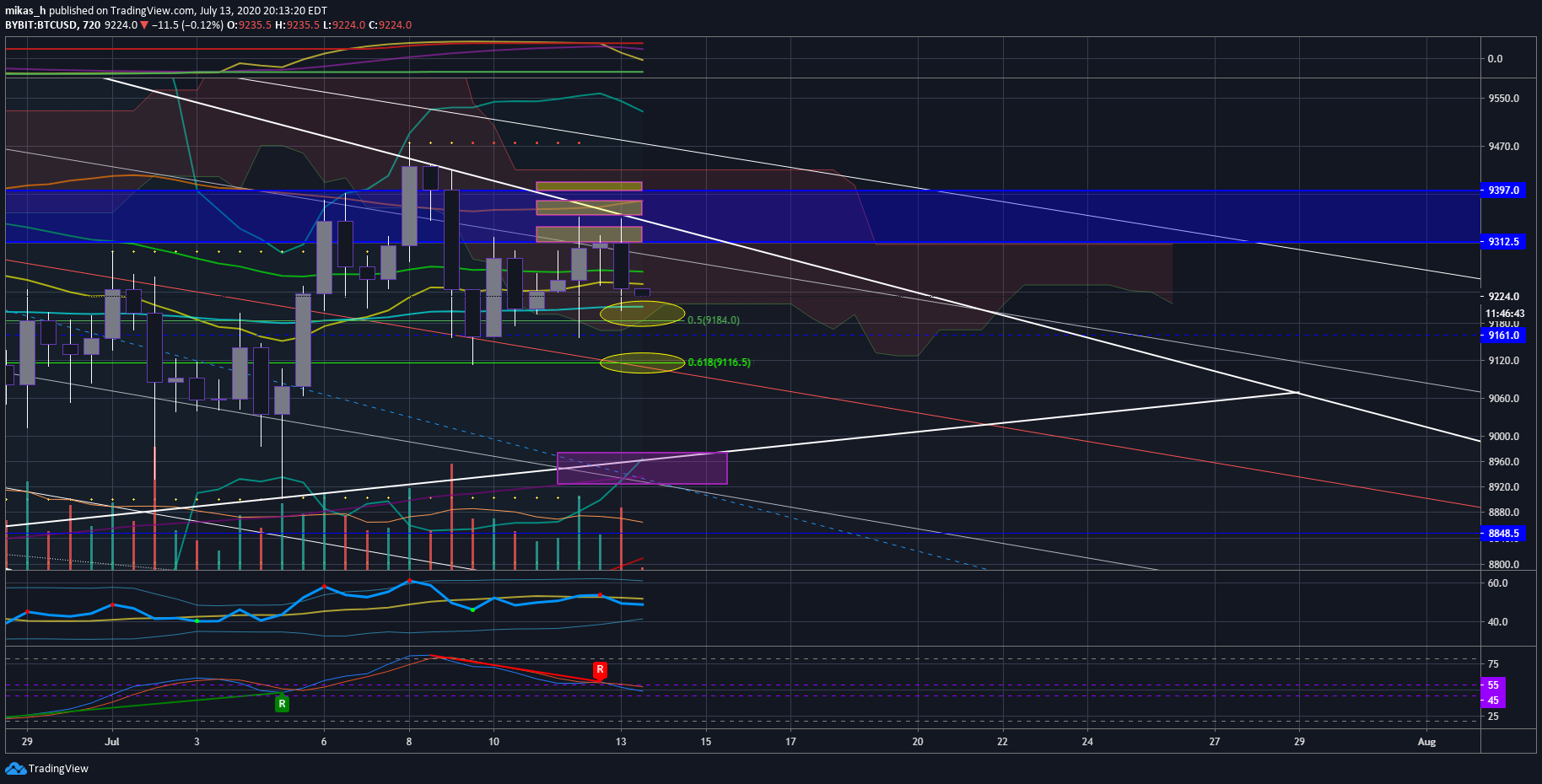Select the yellow ellipse at the 0.618 fib level
1542x784 pixels.
pos(642,362)
